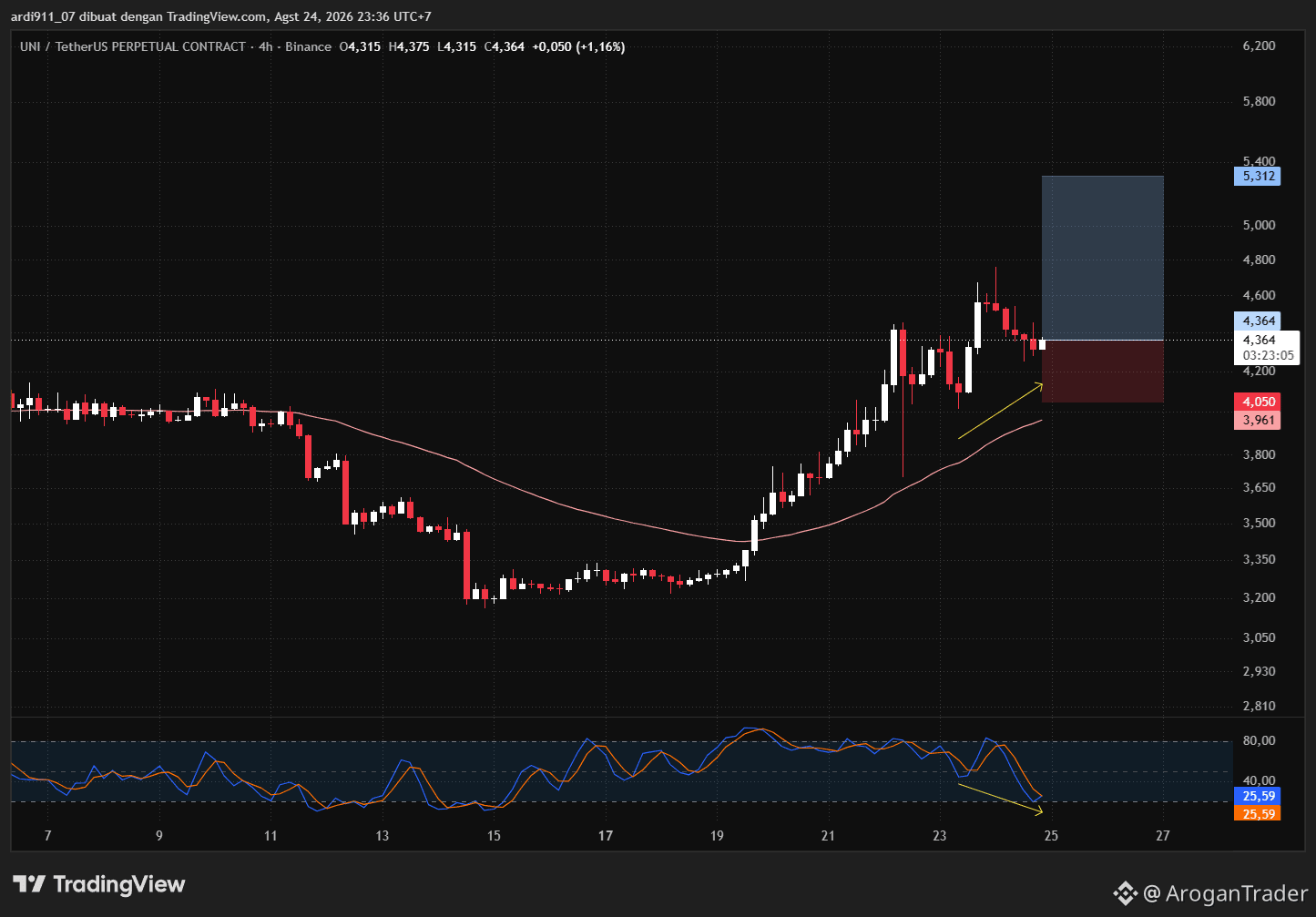Viewport: 1316px width, 917px height.
Task: Click date 15 on the time axis
Action: 494,836
